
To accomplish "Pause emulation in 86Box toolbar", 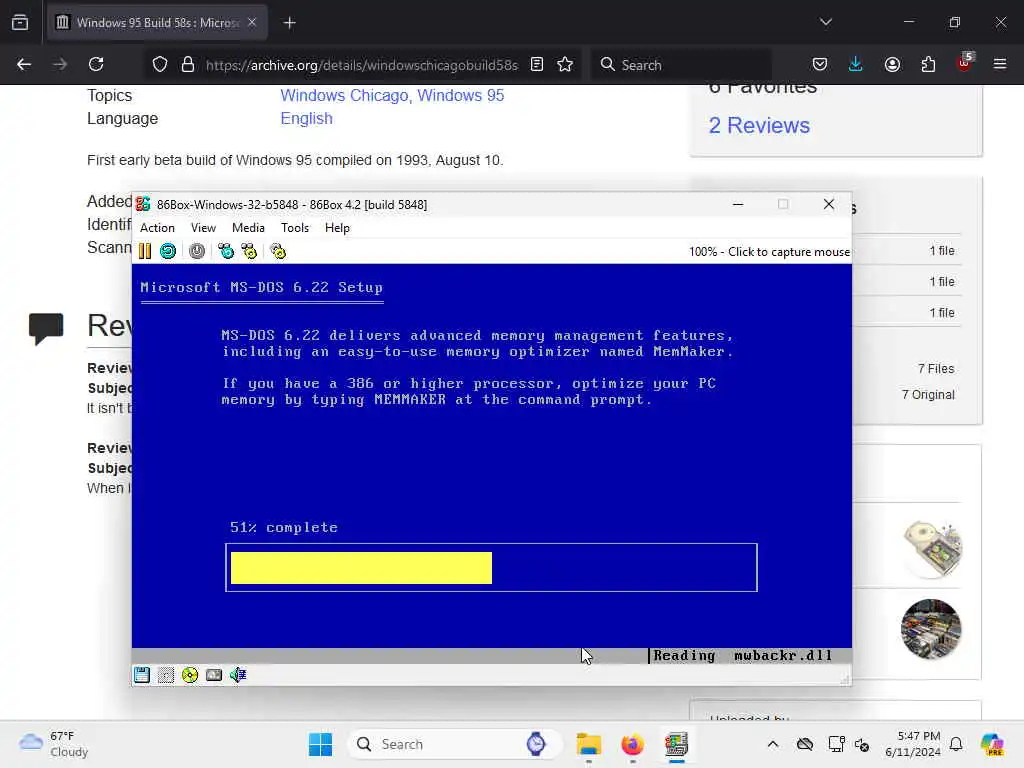I will [145, 251].
